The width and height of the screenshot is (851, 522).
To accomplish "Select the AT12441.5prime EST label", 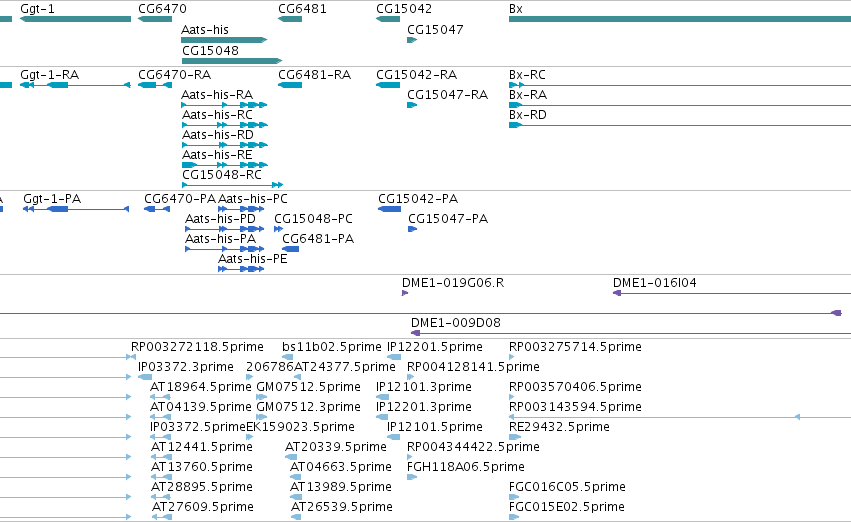I will (x=202, y=447).
